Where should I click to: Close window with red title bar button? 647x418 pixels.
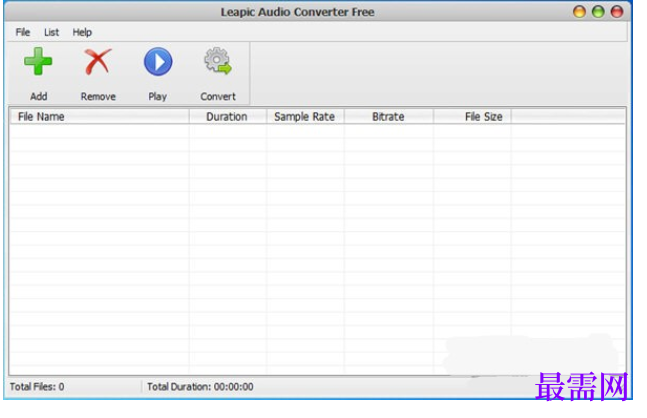pyautogui.click(x=617, y=12)
